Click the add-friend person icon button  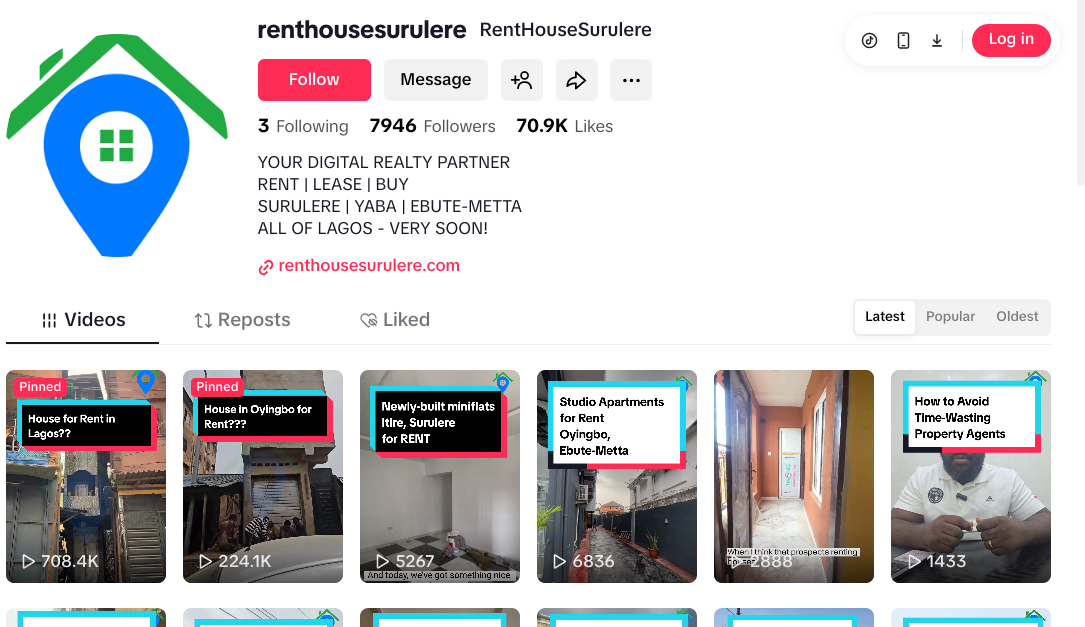coord(522,80)
